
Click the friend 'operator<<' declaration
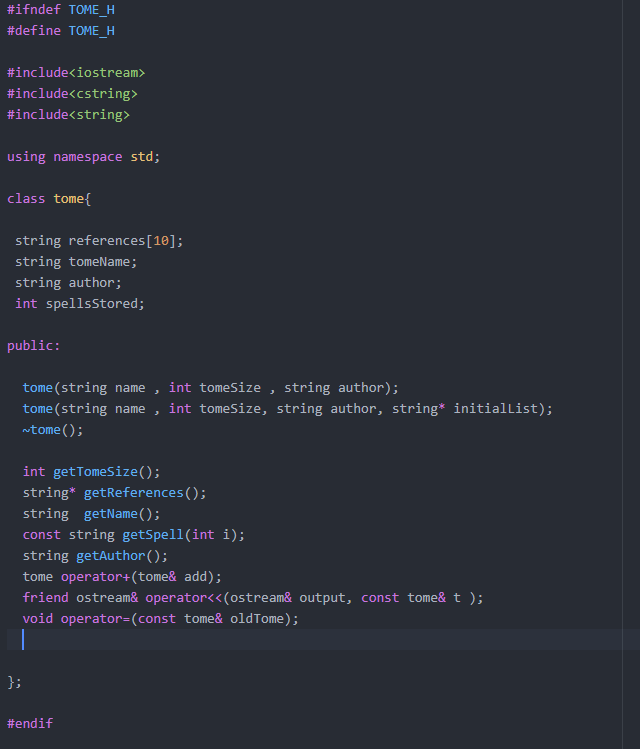point(253,598)
